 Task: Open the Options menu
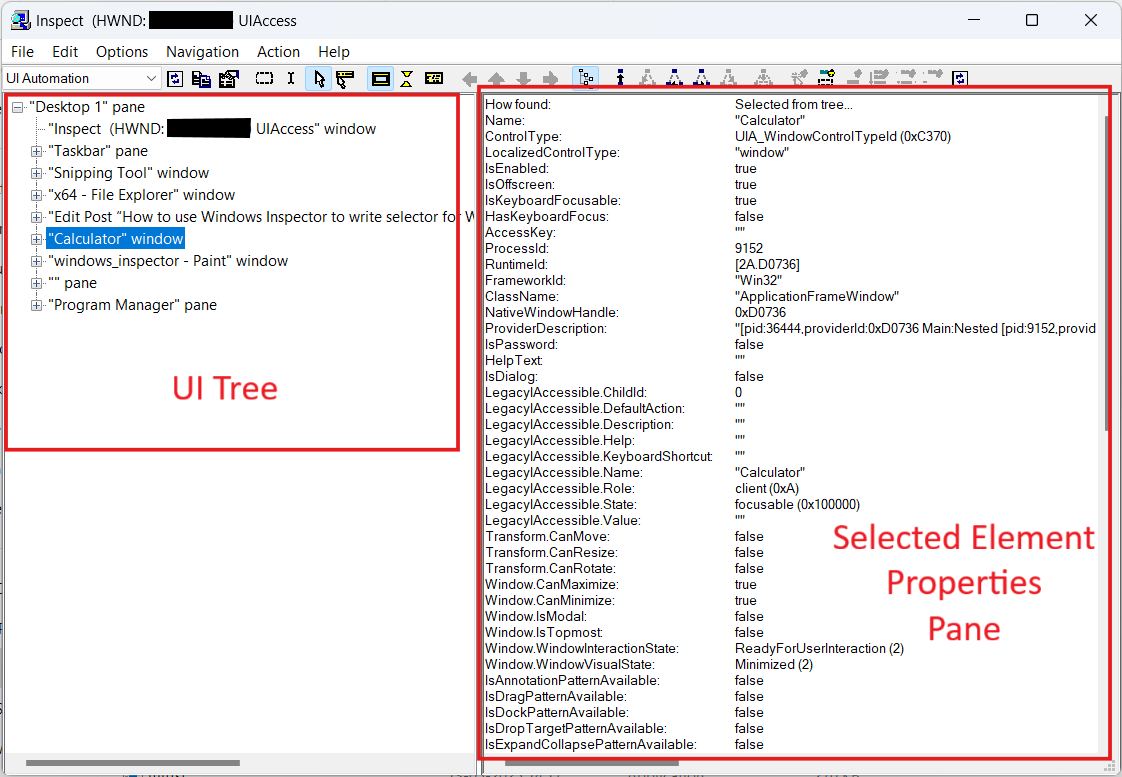tap(122, 52)
